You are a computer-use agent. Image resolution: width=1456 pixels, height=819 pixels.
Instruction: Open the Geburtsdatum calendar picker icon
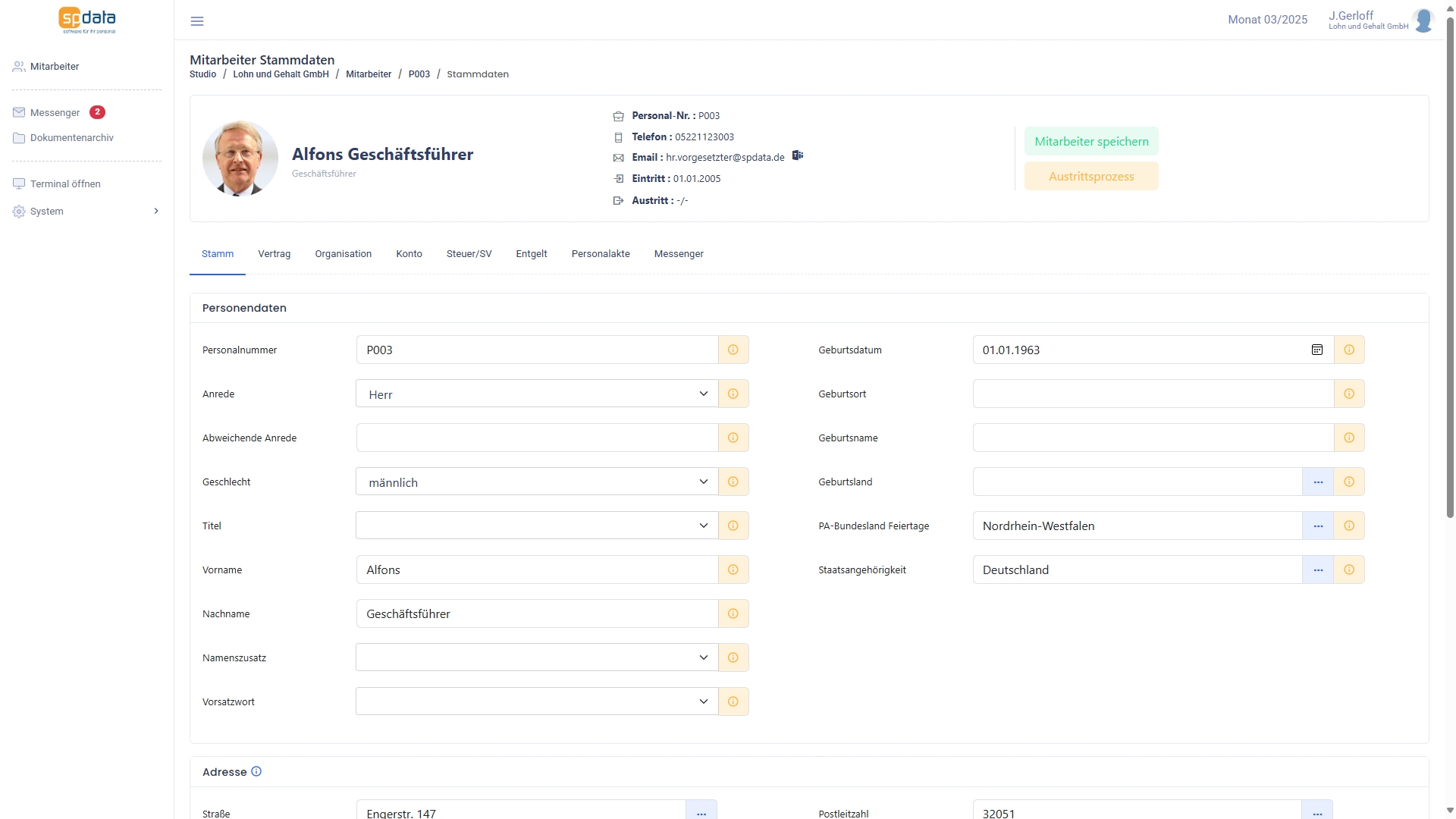click(1317, 350)
